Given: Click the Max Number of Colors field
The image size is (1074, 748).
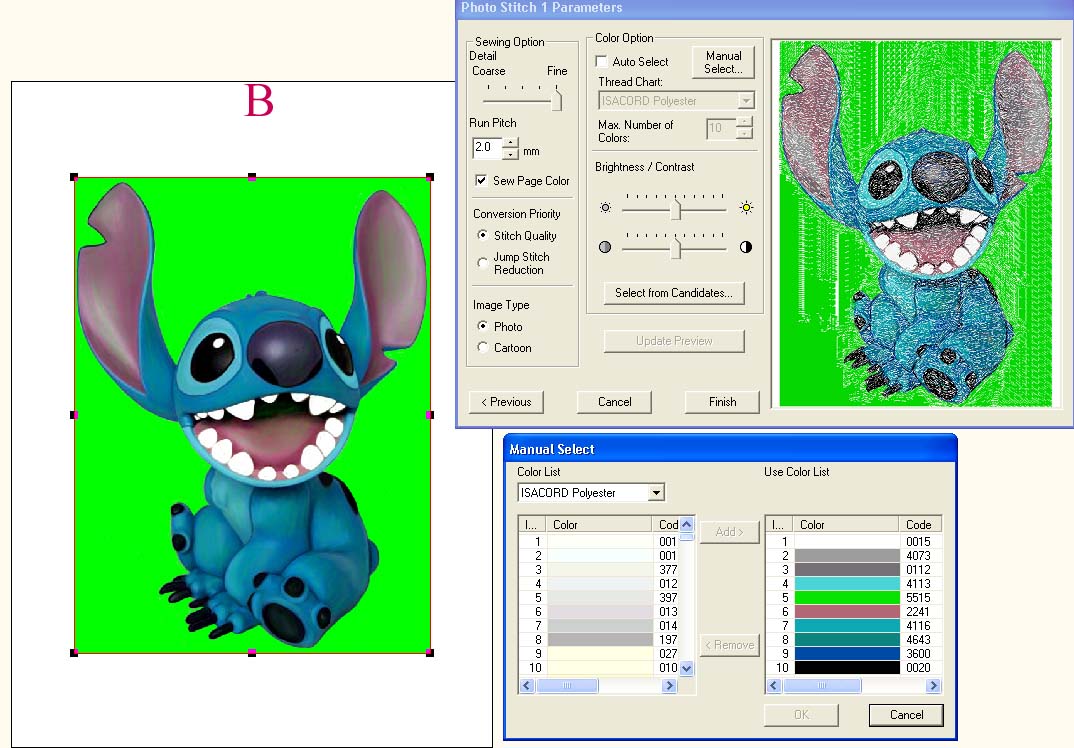Looking at the screenshot, I should pyautogui.click(x=722, y=128).
